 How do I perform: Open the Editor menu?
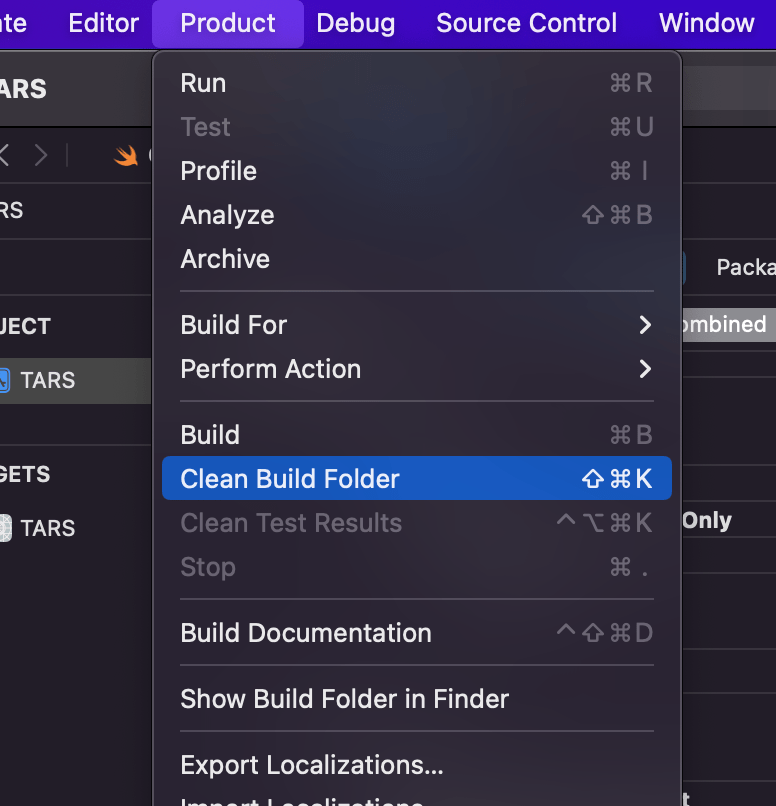(x=103, y=22)
